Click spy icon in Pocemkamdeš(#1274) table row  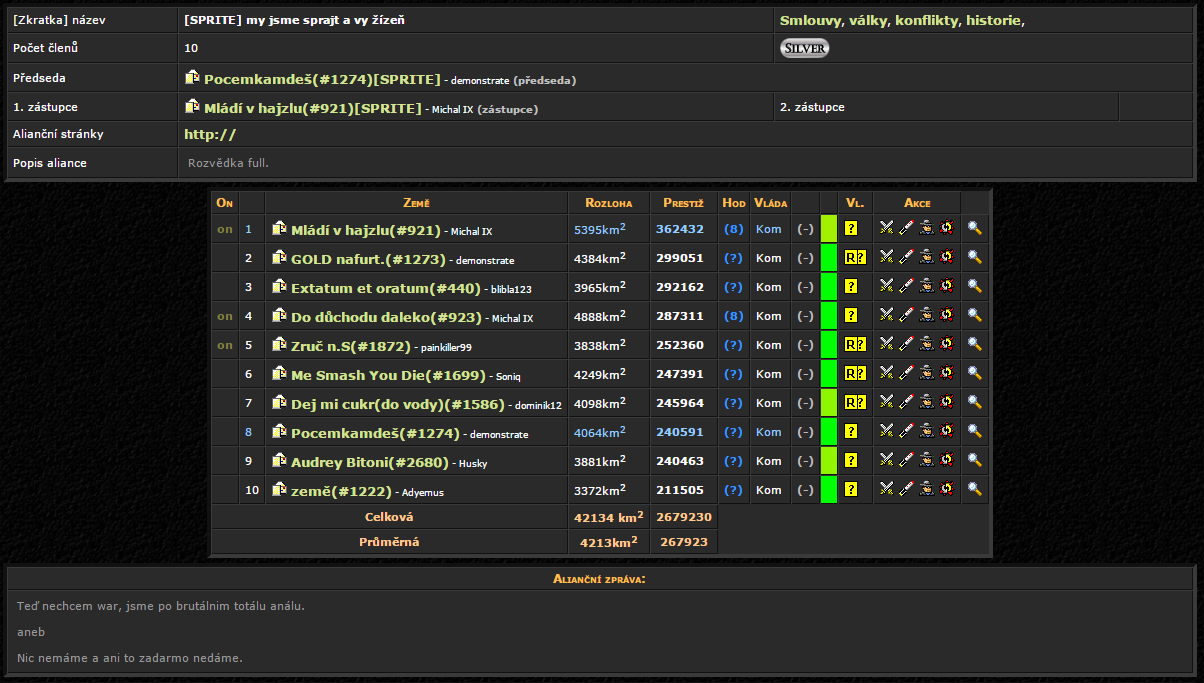[x=926, y=431]
